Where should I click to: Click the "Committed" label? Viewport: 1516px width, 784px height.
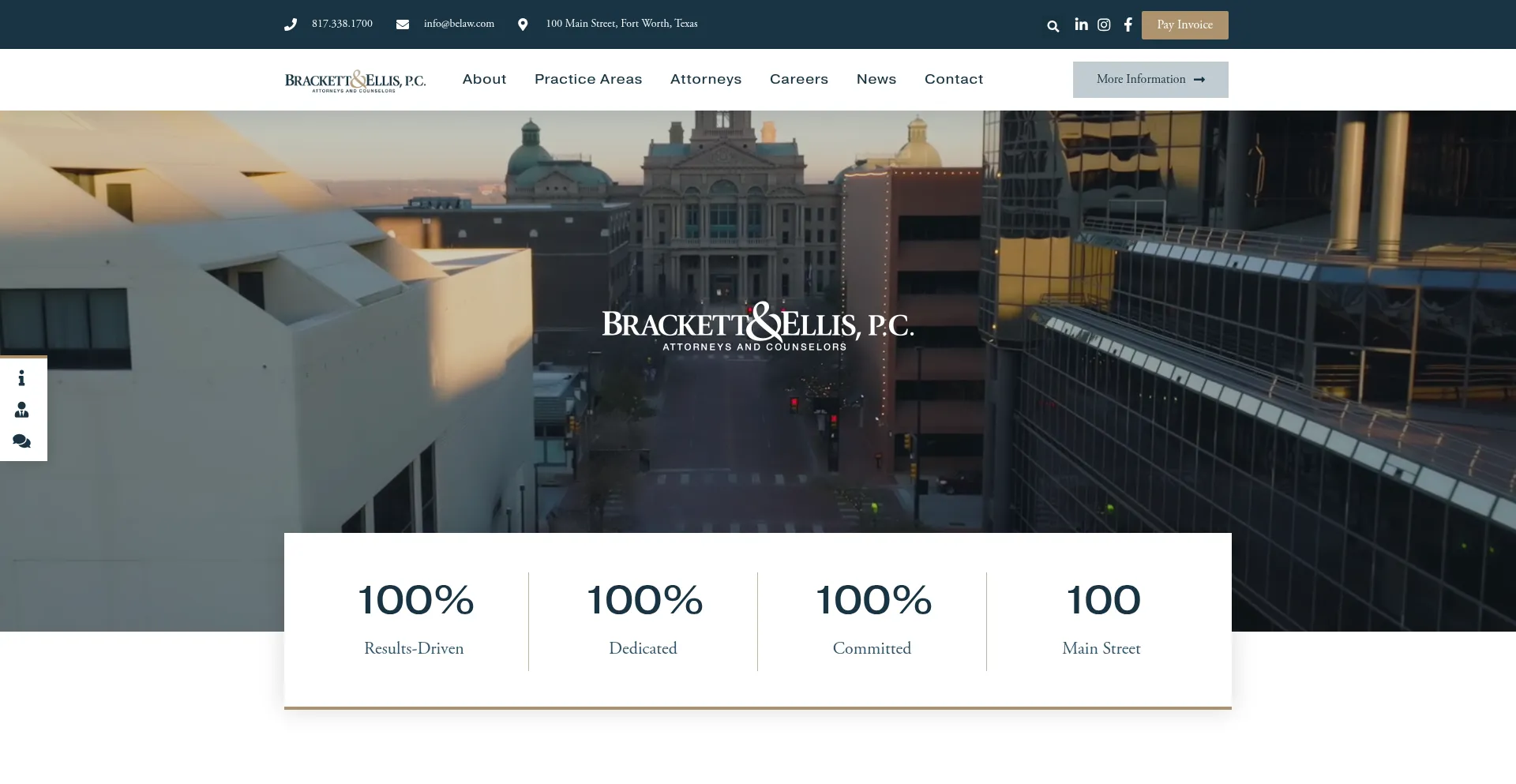tap(872, 648)
